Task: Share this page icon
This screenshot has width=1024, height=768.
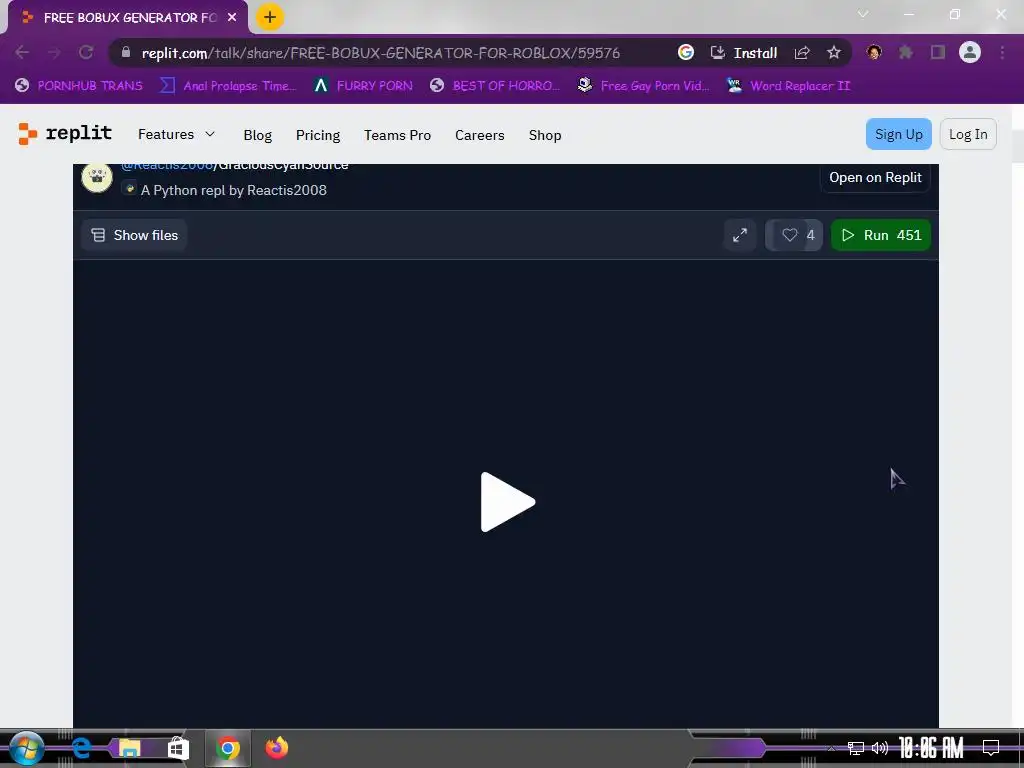Action: pyautogui.click(x=802, y=53)
